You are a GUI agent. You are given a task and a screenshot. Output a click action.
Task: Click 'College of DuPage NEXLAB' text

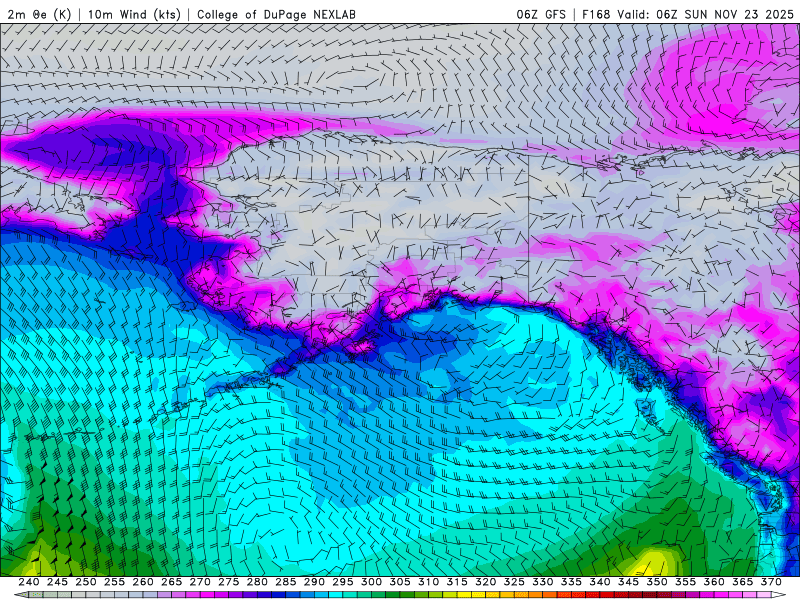(x=276, y=14)
